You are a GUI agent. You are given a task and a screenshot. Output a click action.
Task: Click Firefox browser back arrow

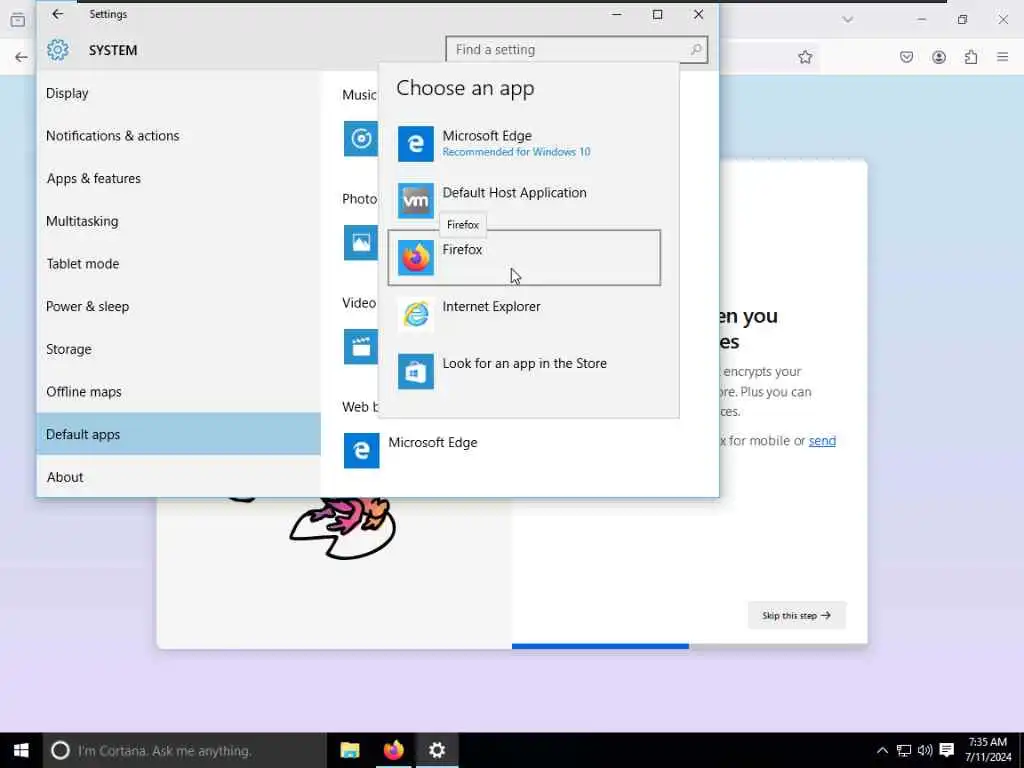click(x=21, y=57)
